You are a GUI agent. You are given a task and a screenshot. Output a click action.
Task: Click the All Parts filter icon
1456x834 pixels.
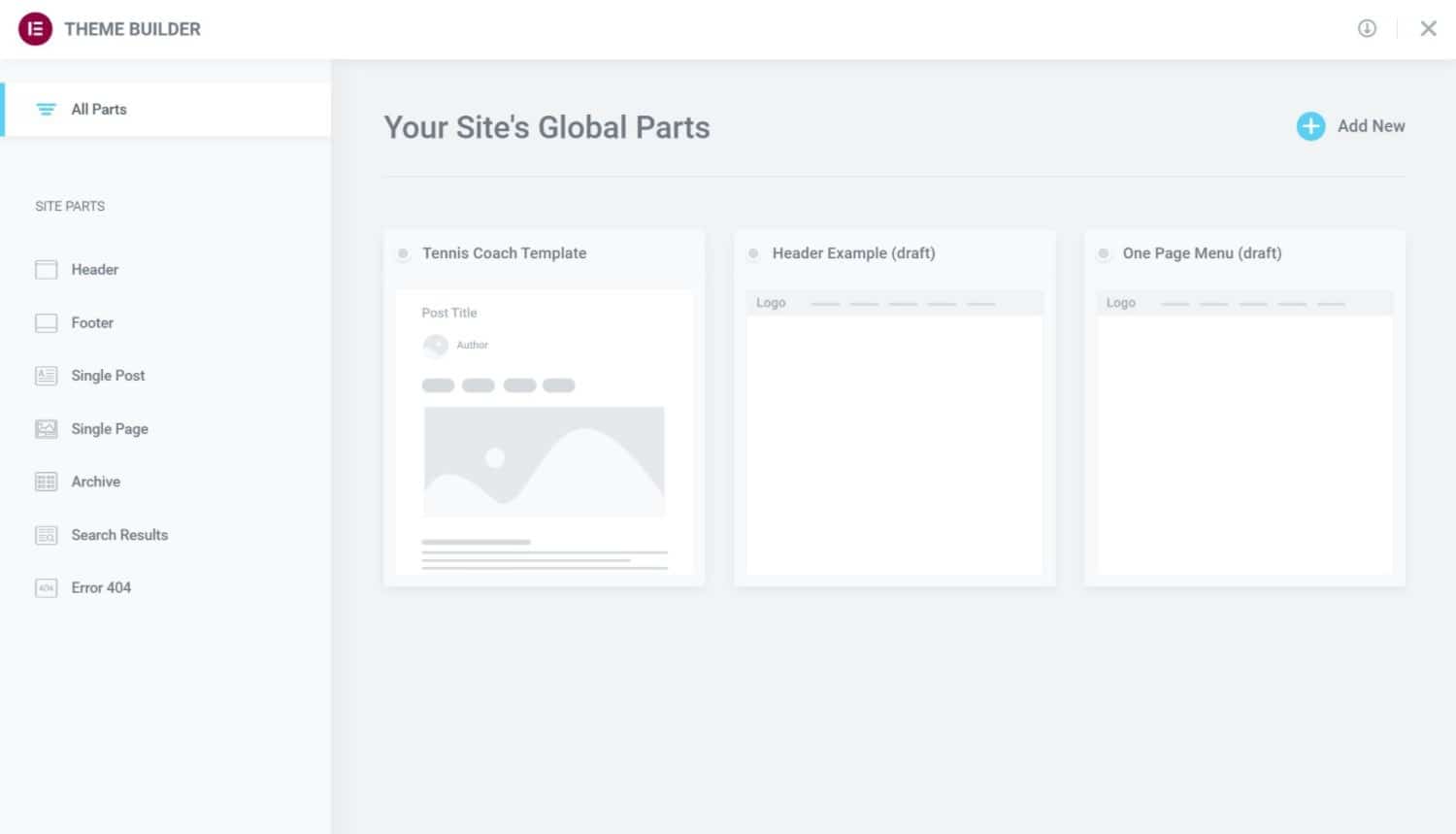(46, 110)
